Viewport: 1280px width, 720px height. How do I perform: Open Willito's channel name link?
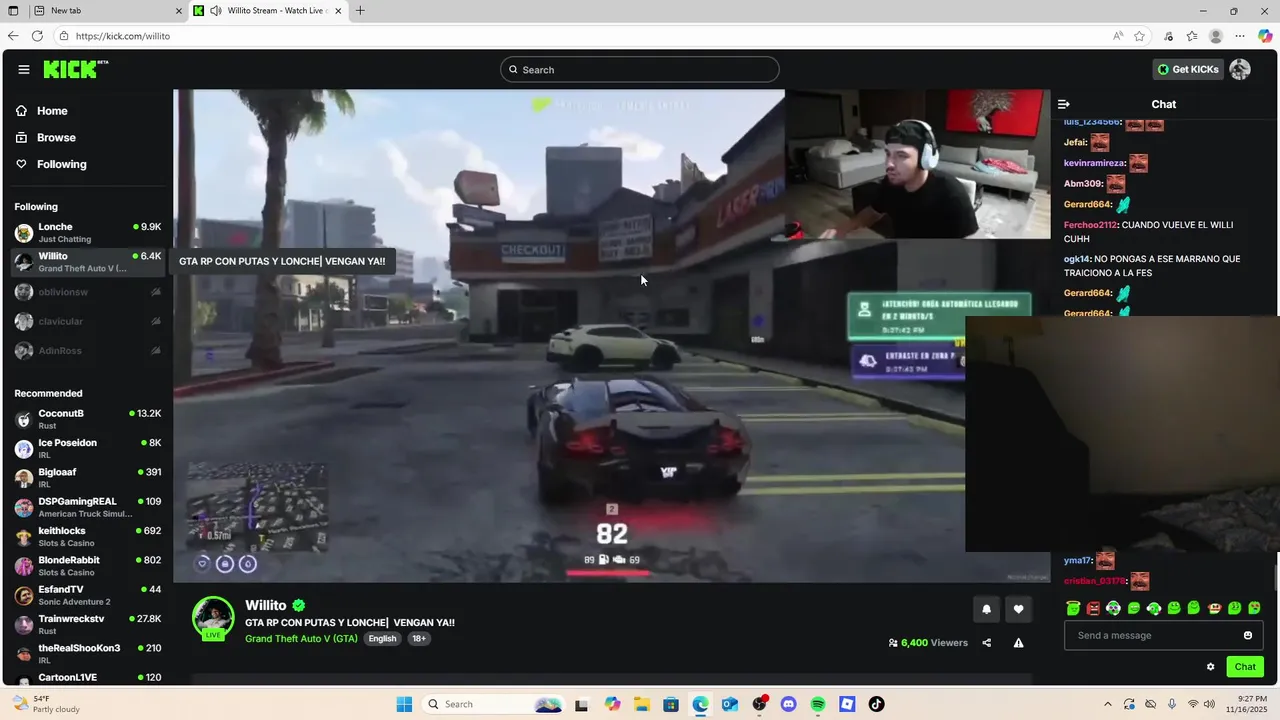click(x=266, y=605)
